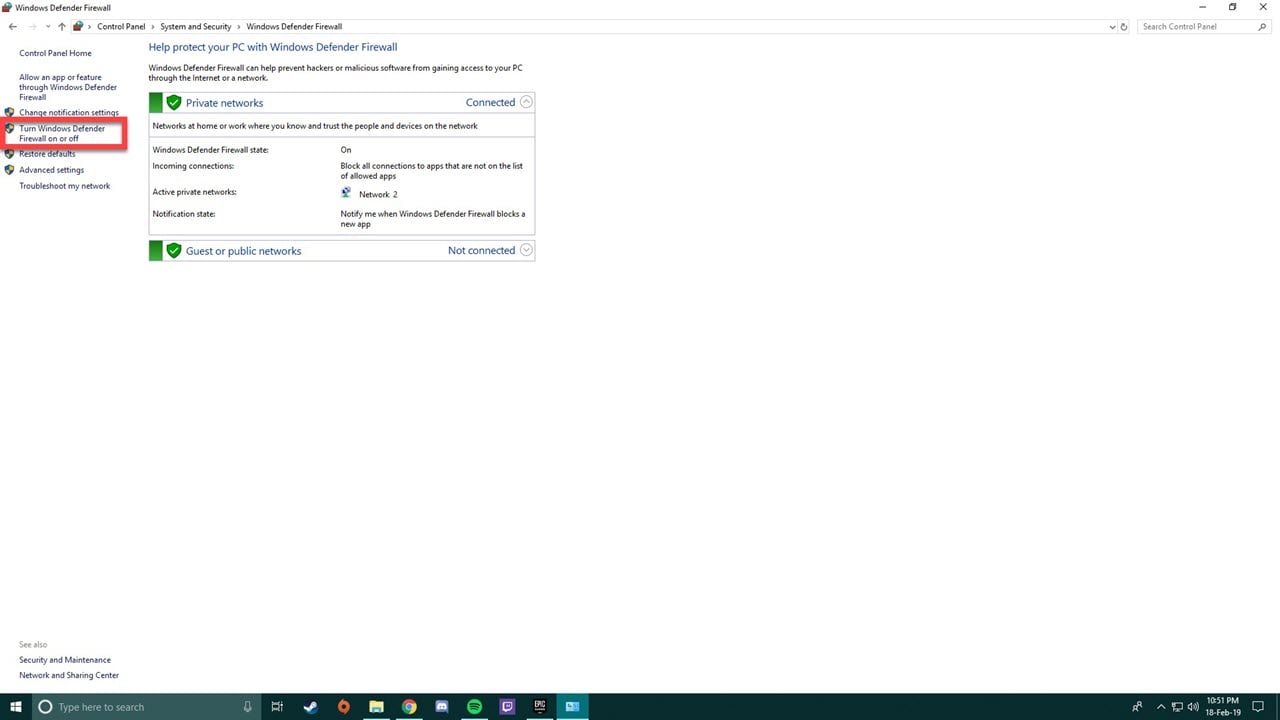Click the Not connected status text
The width and height of the screenshot is (1280, 720).
(x=481, y=250)
